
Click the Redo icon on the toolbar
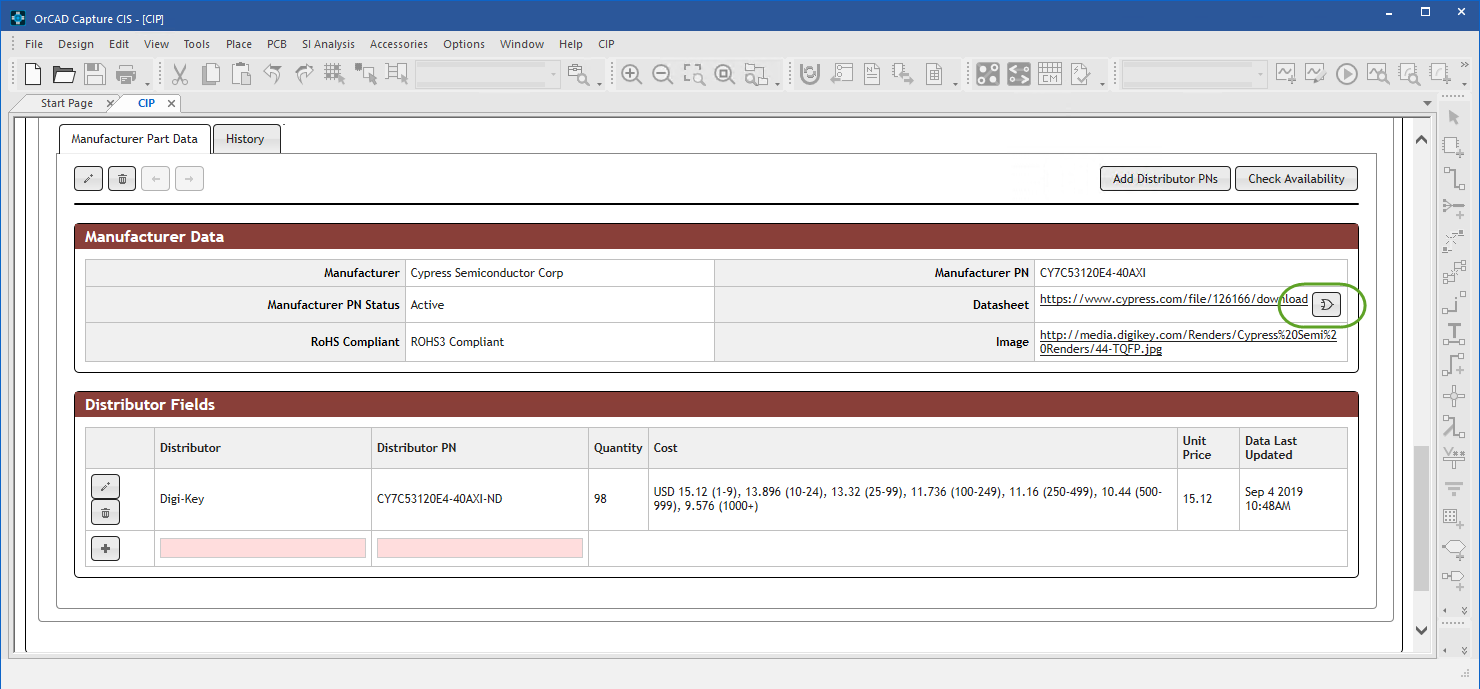(302, 74)
